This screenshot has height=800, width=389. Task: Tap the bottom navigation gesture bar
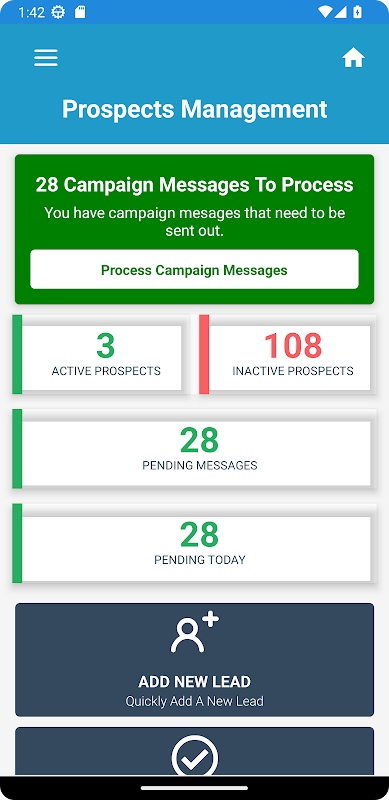[194, 788]
